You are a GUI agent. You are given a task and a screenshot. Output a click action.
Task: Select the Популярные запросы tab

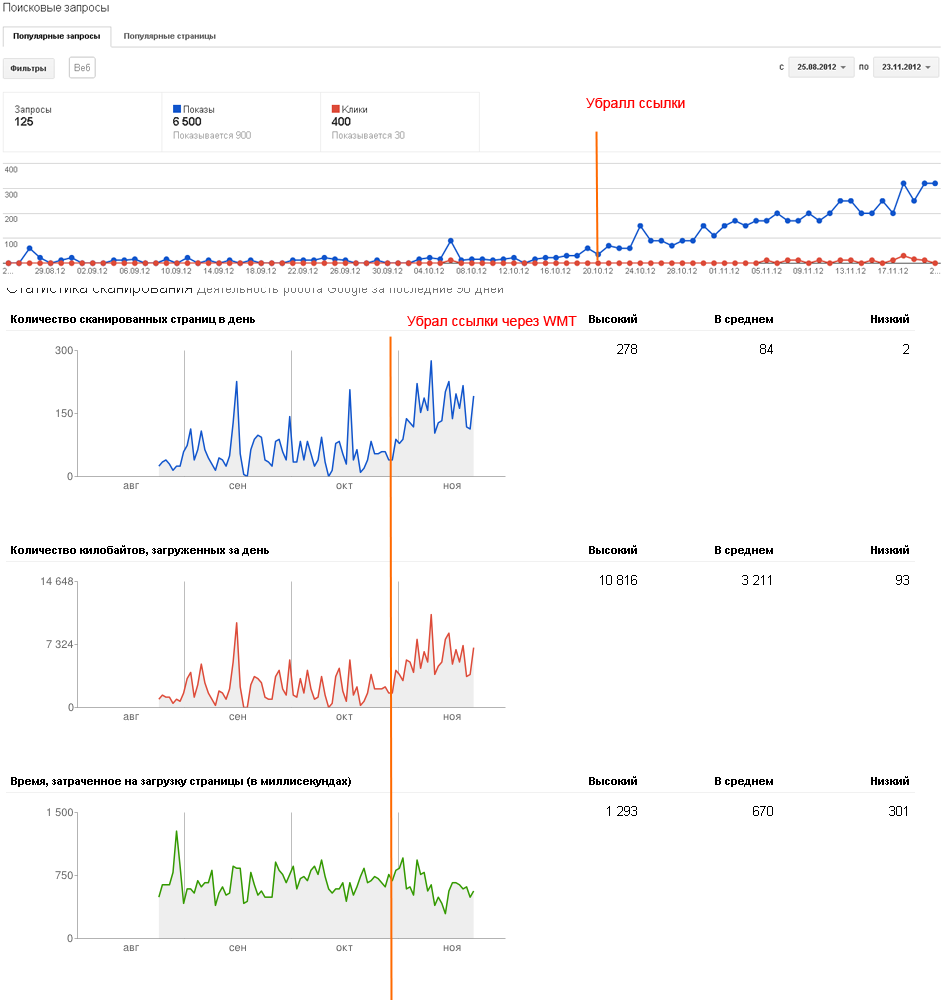coord(57,36)
